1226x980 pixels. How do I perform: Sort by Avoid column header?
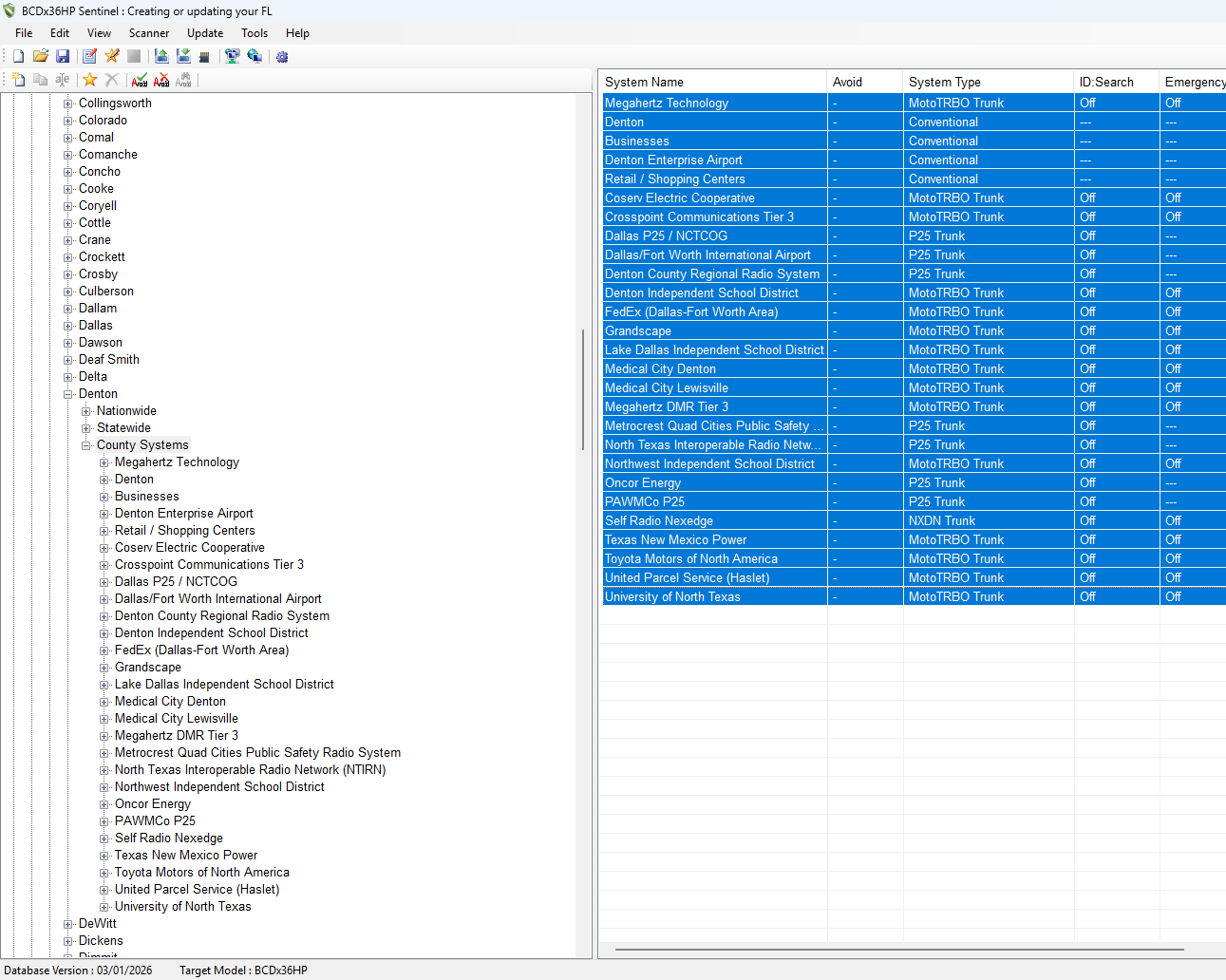pyautogui.click(x=865, y=82)
